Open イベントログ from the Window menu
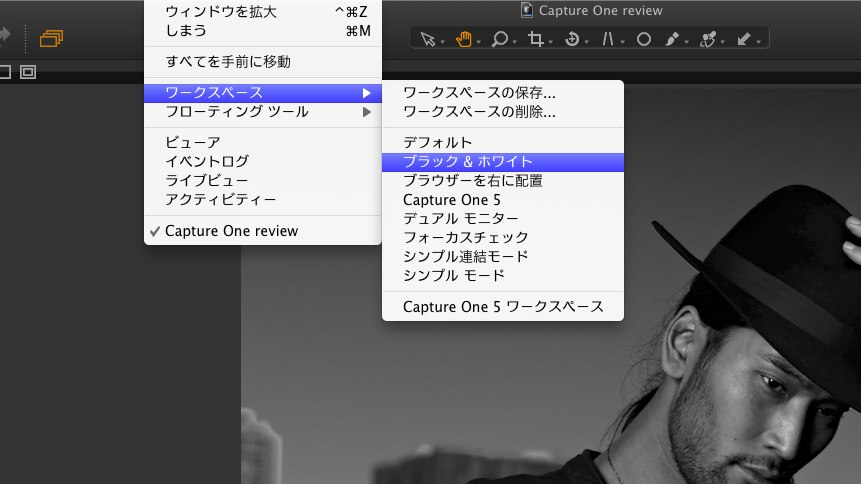861x484 pixels. pos(263,162)
